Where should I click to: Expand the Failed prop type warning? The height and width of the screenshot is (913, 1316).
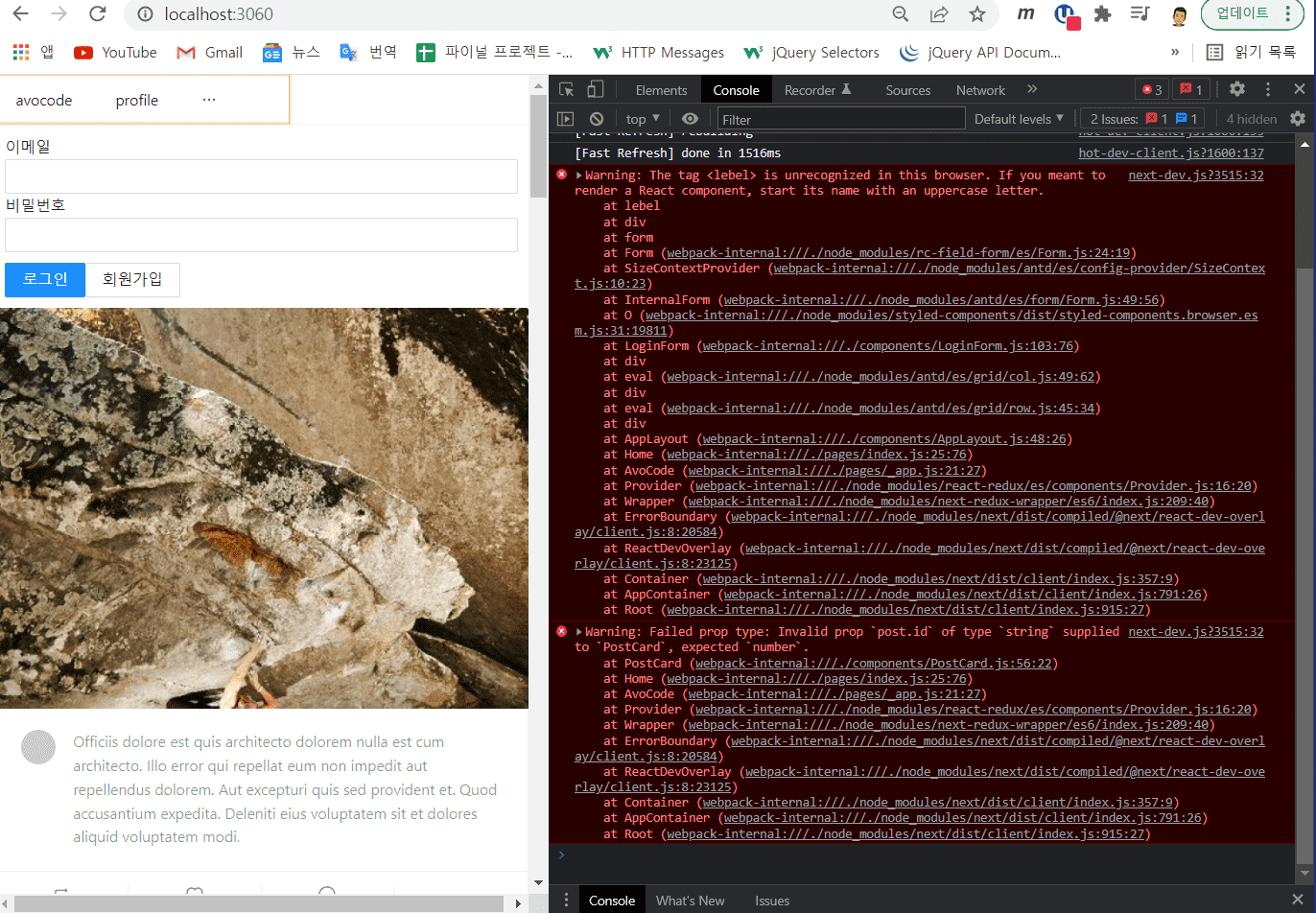point(579,632)
